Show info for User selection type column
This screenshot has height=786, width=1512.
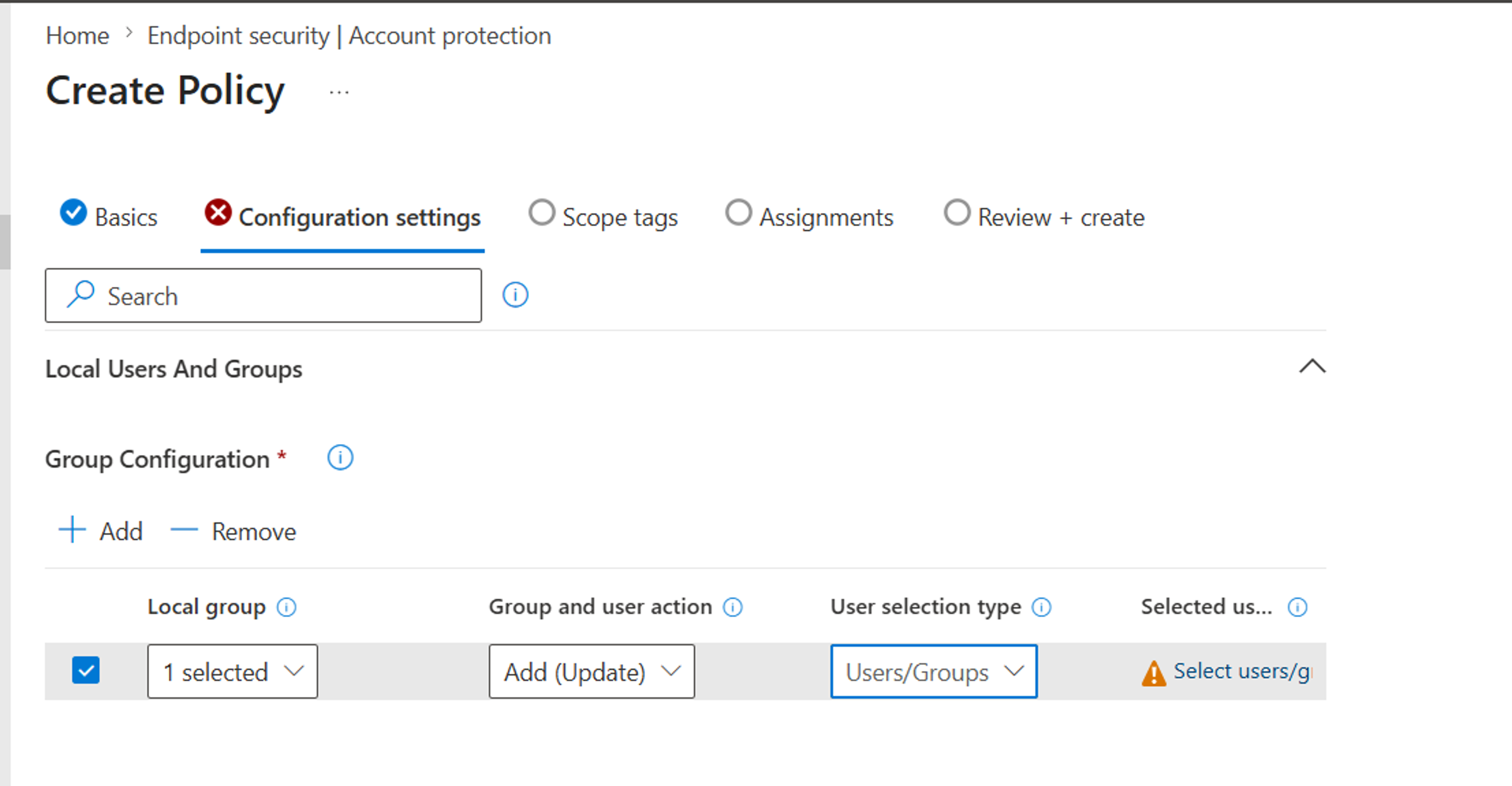pos(1041,607)
